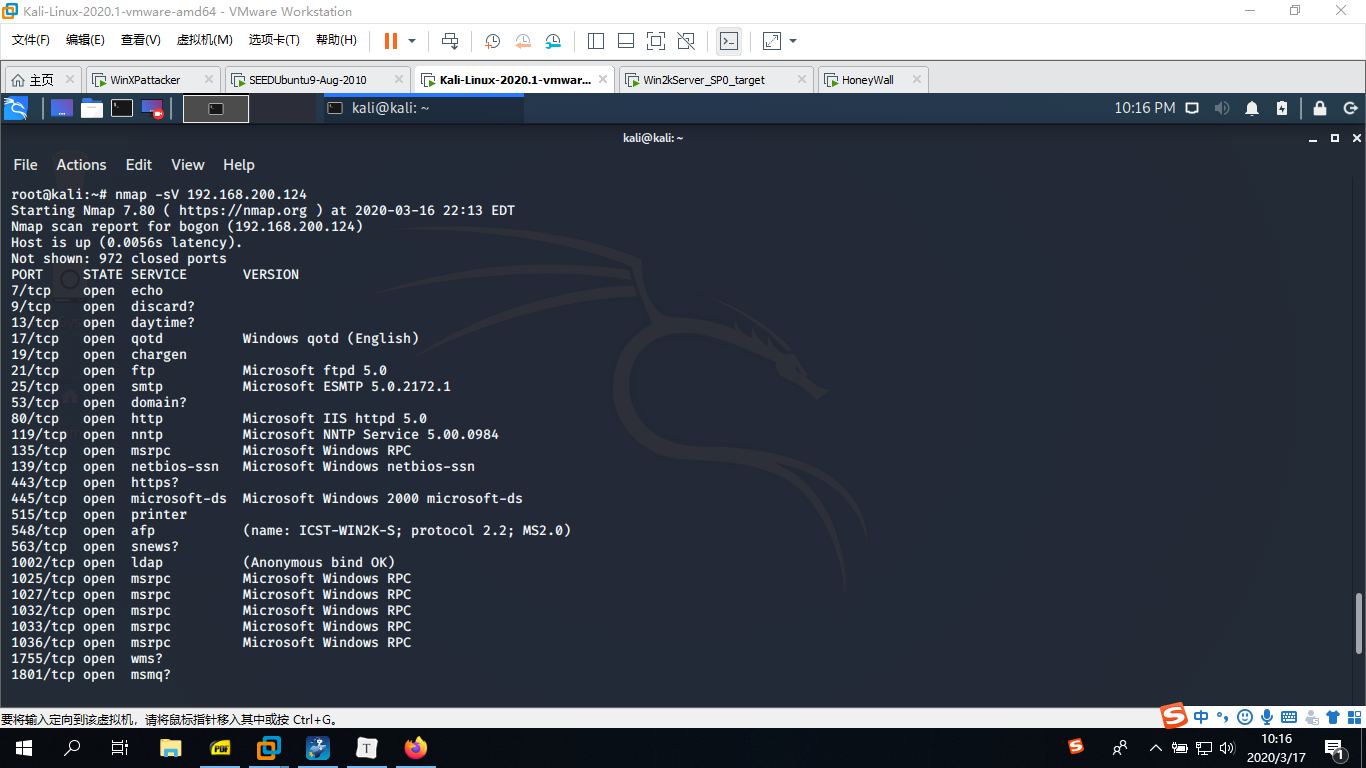Open the Windows Start menu
Image resolution: width=1366 pixels, height=768 pixels.
tap(23, 748)
